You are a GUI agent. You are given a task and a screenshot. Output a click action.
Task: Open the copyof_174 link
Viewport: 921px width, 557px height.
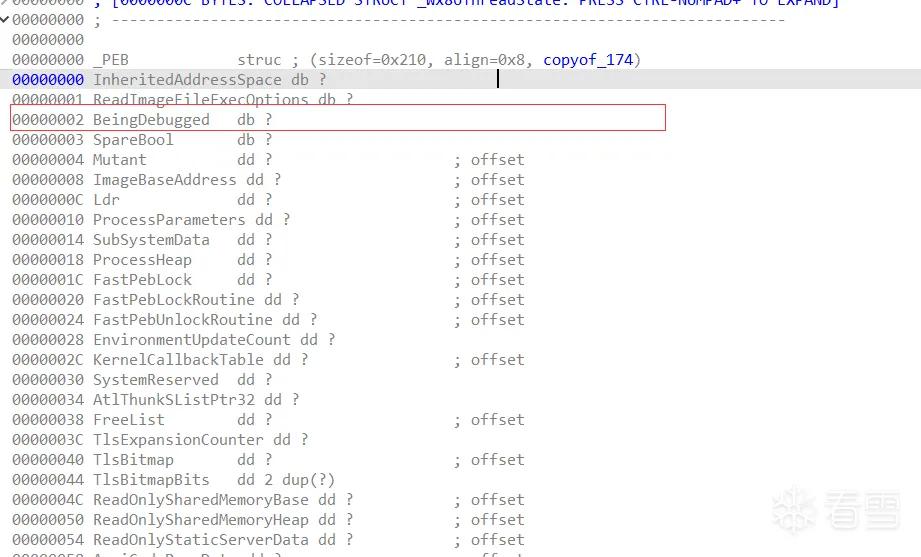(x=588, y=60)
